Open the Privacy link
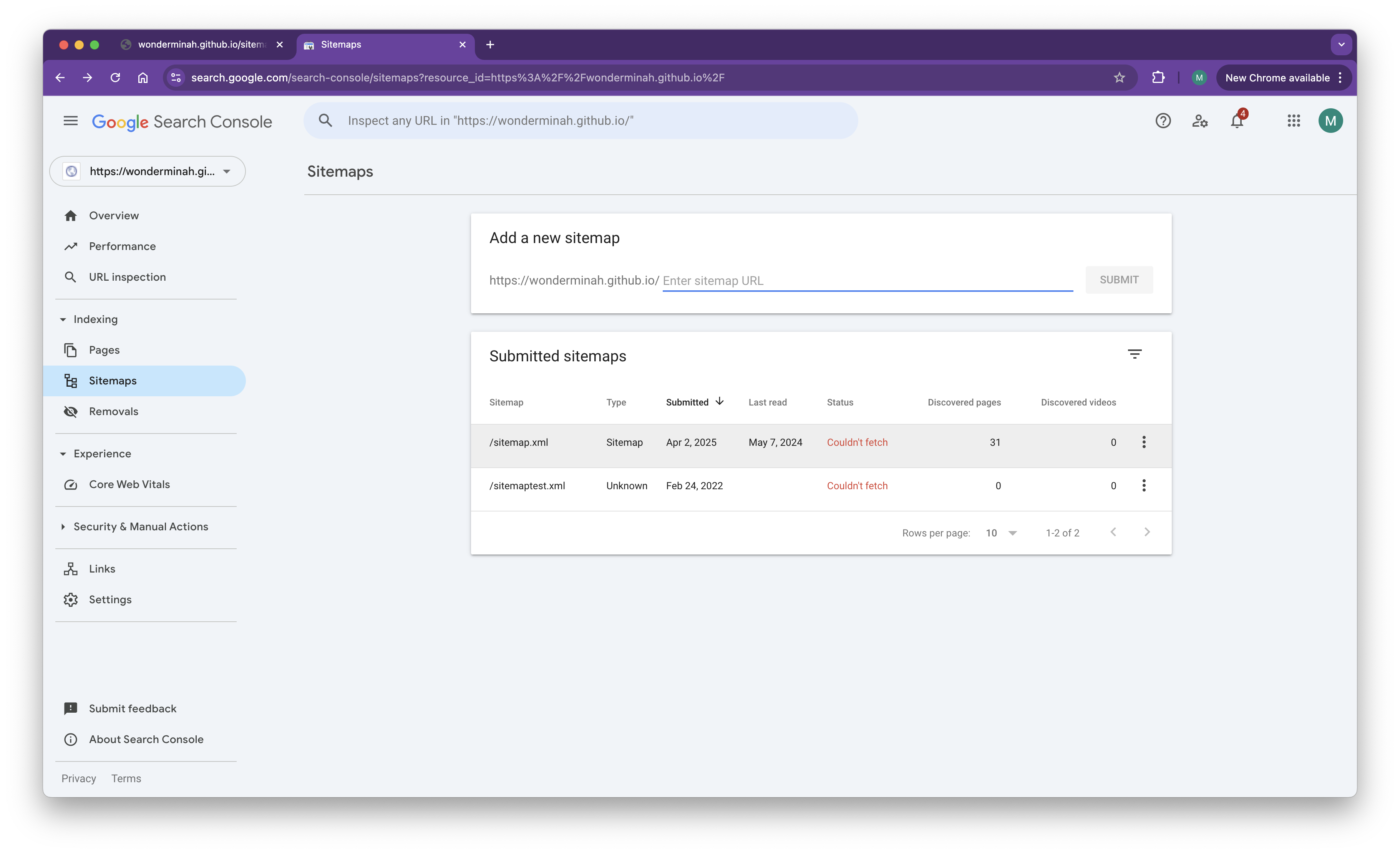Viewport: 1400px width, 854px height. [78, 778]
